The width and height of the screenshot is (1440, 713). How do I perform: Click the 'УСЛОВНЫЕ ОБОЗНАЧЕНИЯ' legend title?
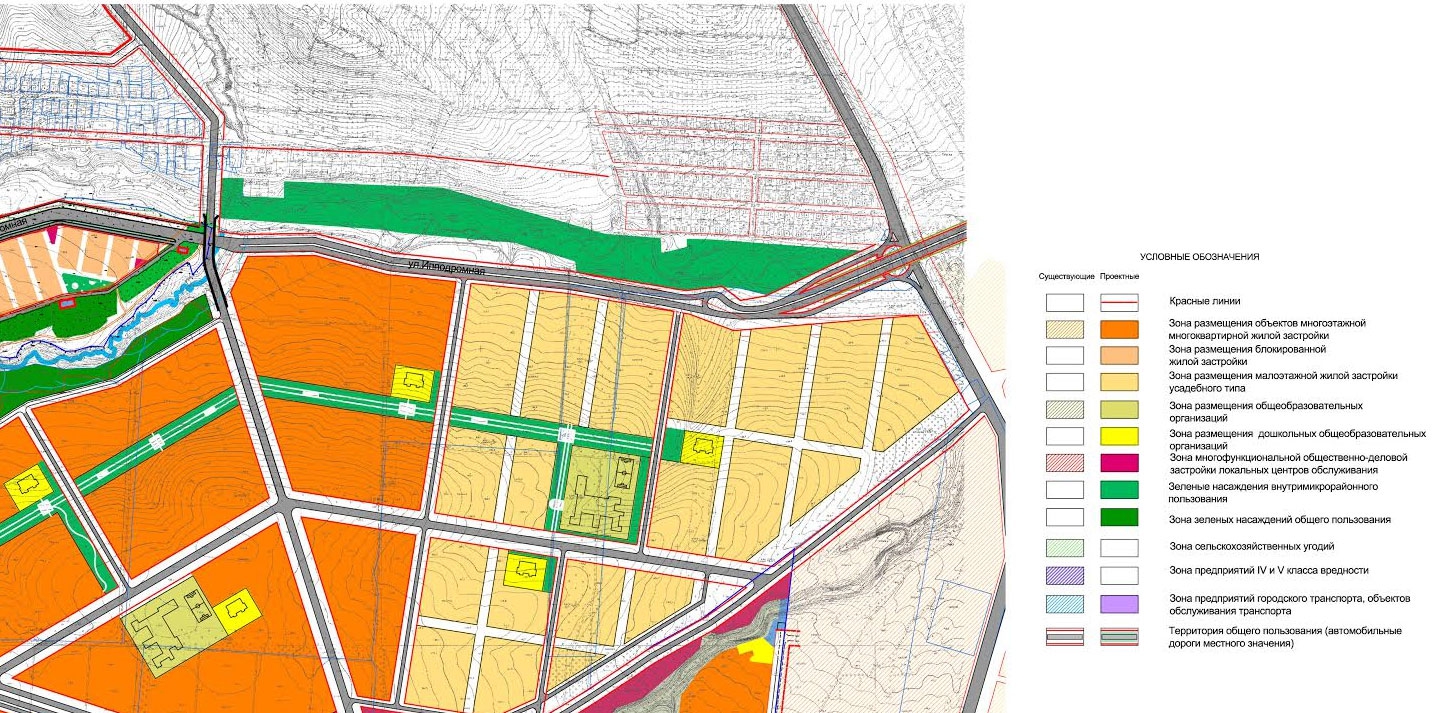(x=1199, y=257)
